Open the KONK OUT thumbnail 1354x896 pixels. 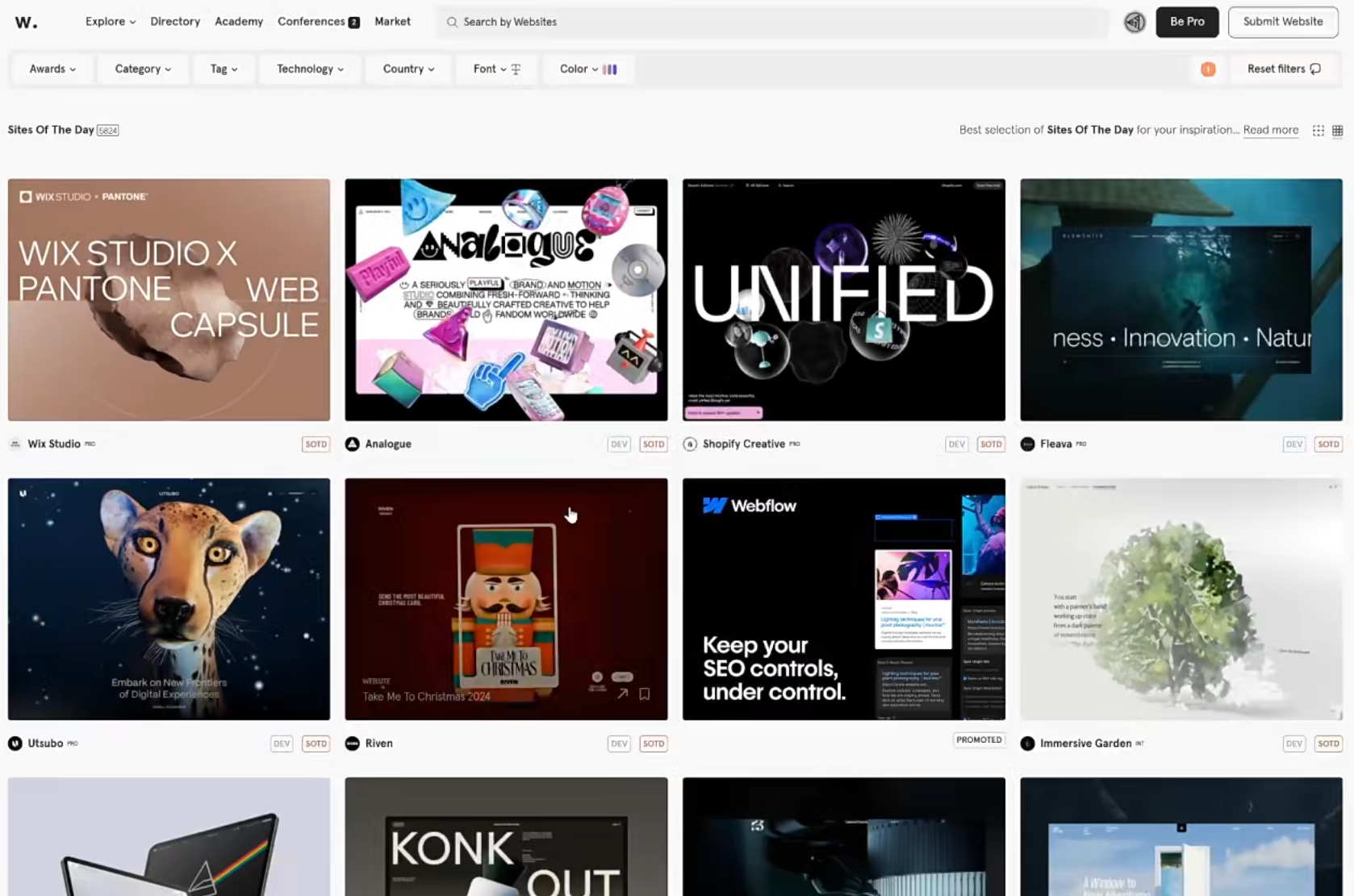[506, 836]
